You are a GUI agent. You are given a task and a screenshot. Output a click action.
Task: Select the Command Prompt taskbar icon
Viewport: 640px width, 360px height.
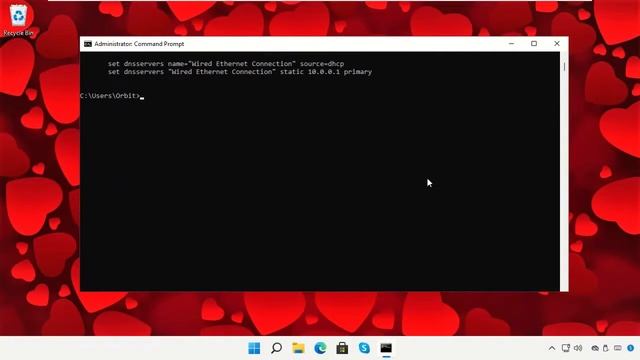coord(386,348)
